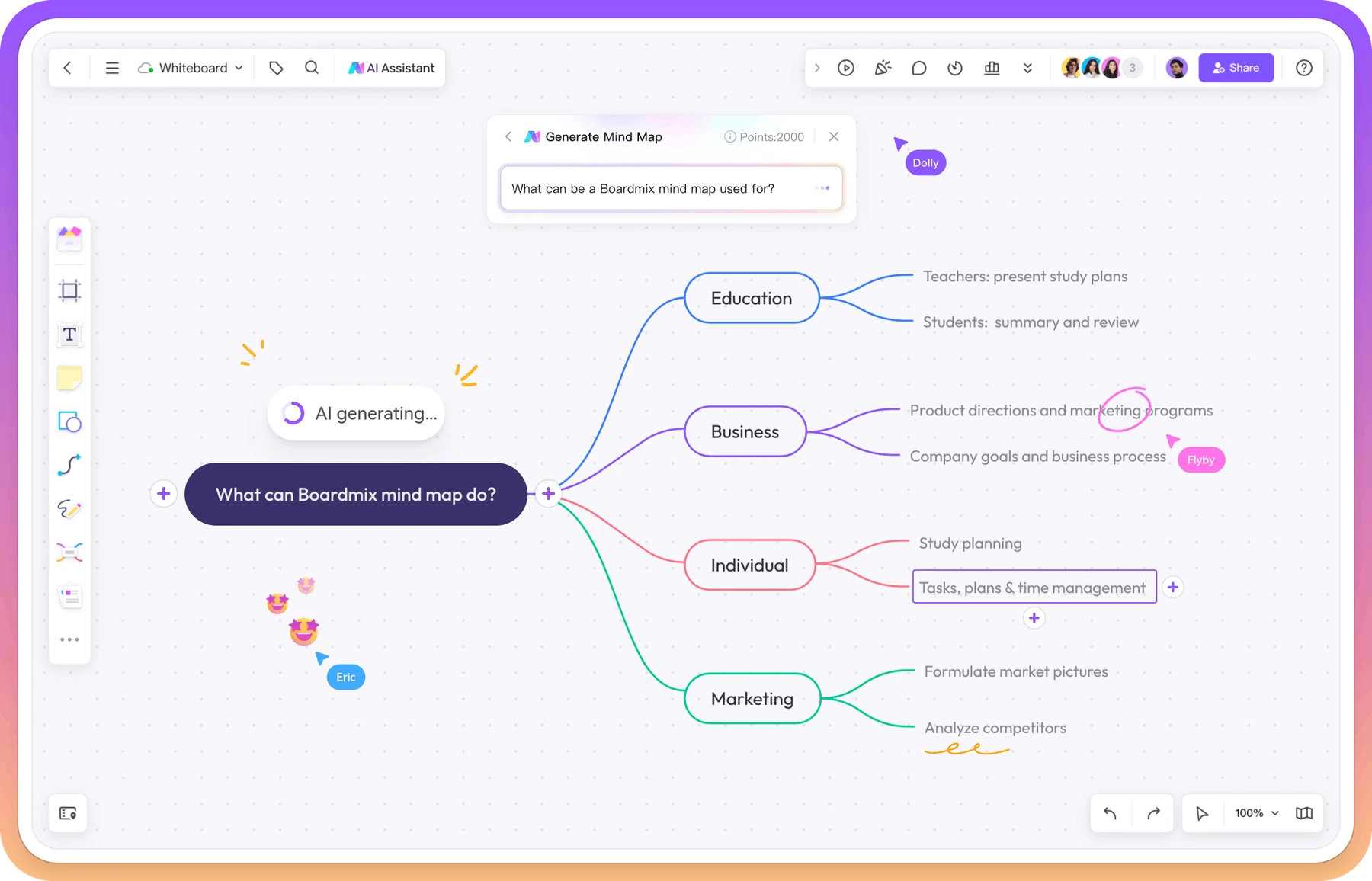The height and width of the screenshot is (881, 1372).
Task: Show the collaborator avatars list
Action: coord(1101,68)
